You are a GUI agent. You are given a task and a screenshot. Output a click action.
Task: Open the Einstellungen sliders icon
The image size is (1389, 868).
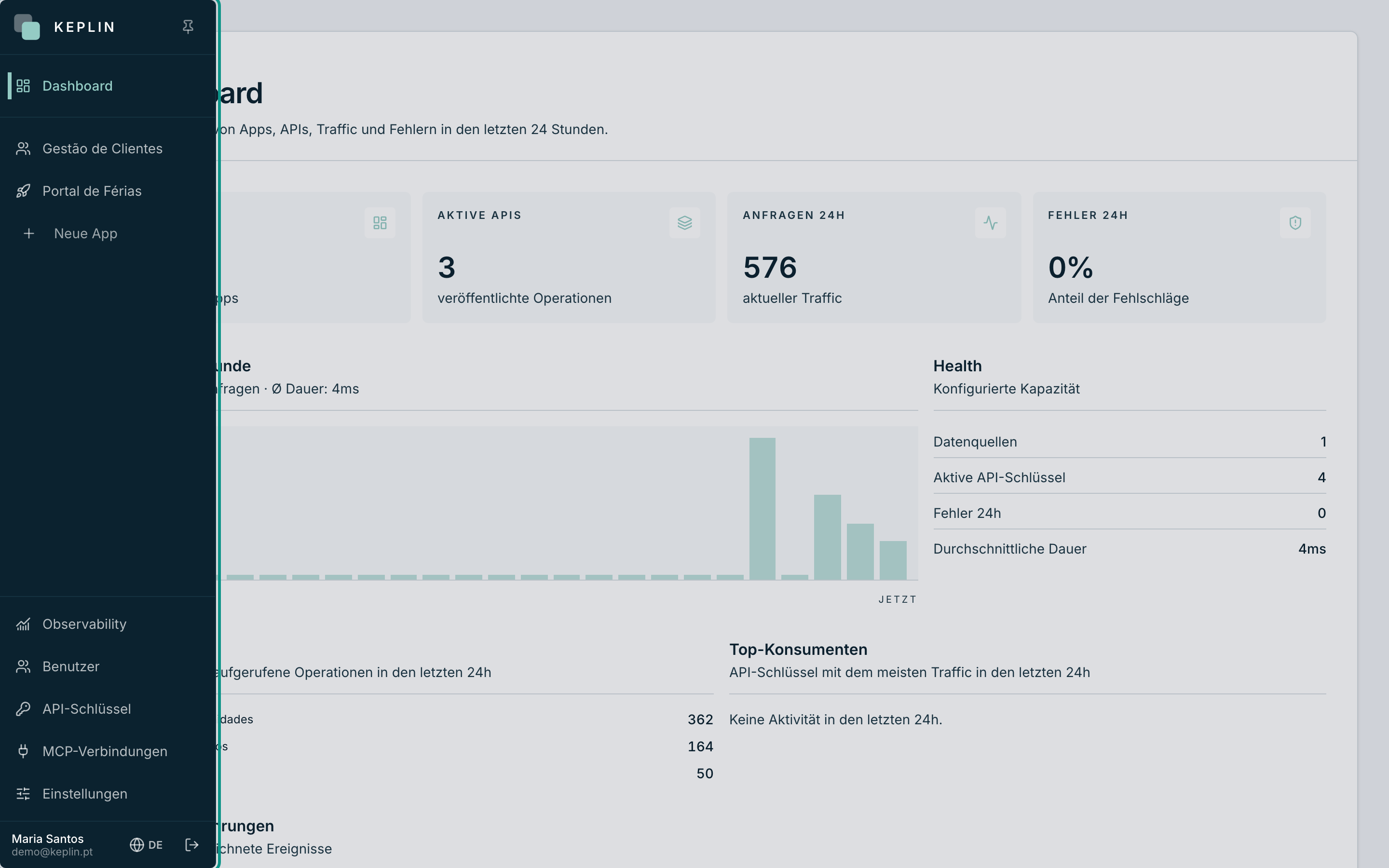(23, 794)
